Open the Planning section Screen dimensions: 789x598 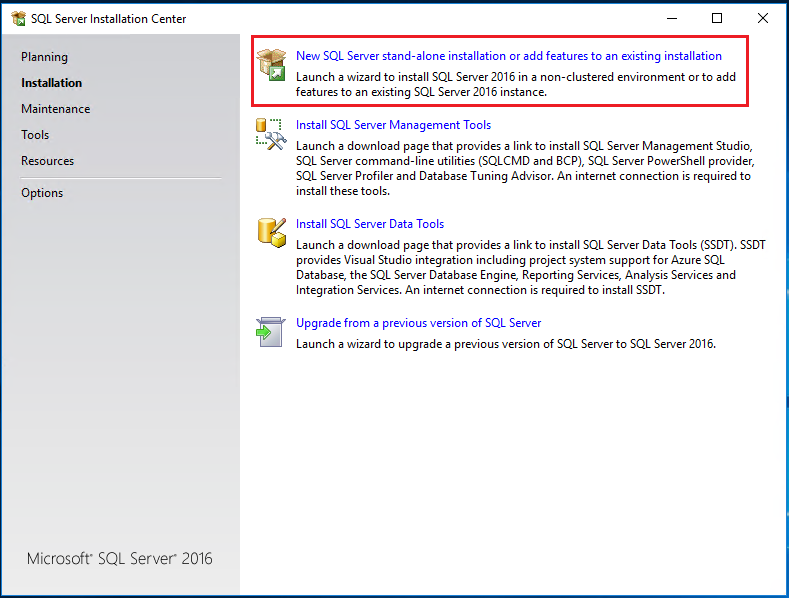(x=44, y=57)
